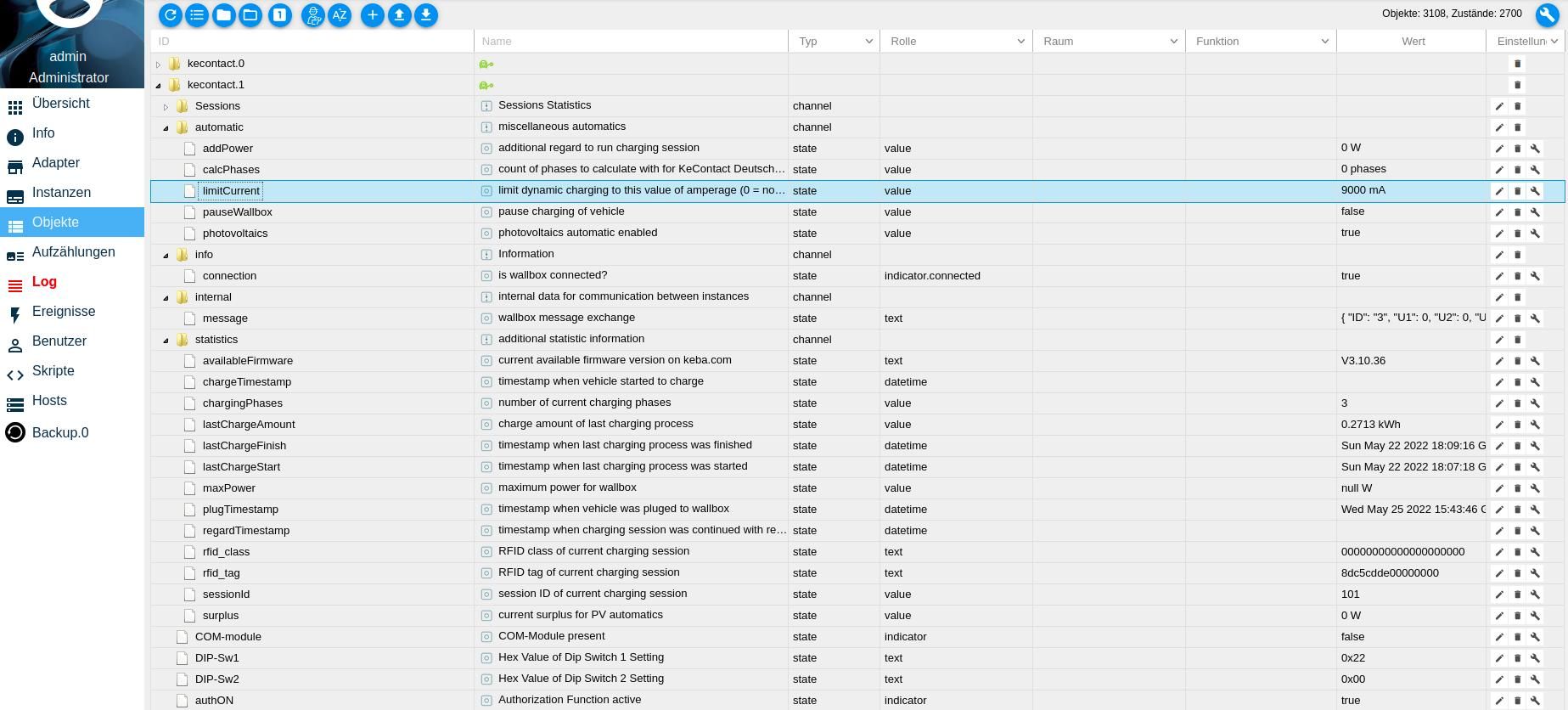This screenshot has height=710, width=1568.
Task: Expand the kecontact.0 folder
Action: pyautogui.click(x=159, y=64)
